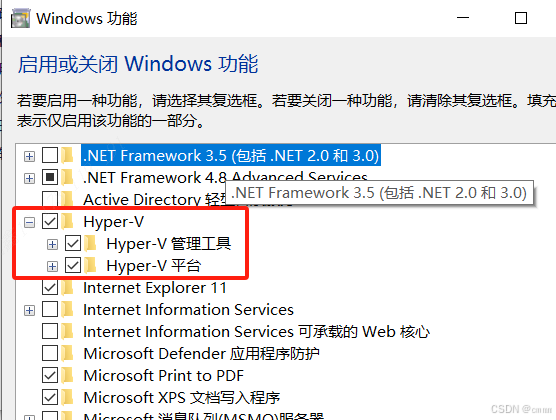Click the Hyper-V 平台 folder icon

coord(90,266)
